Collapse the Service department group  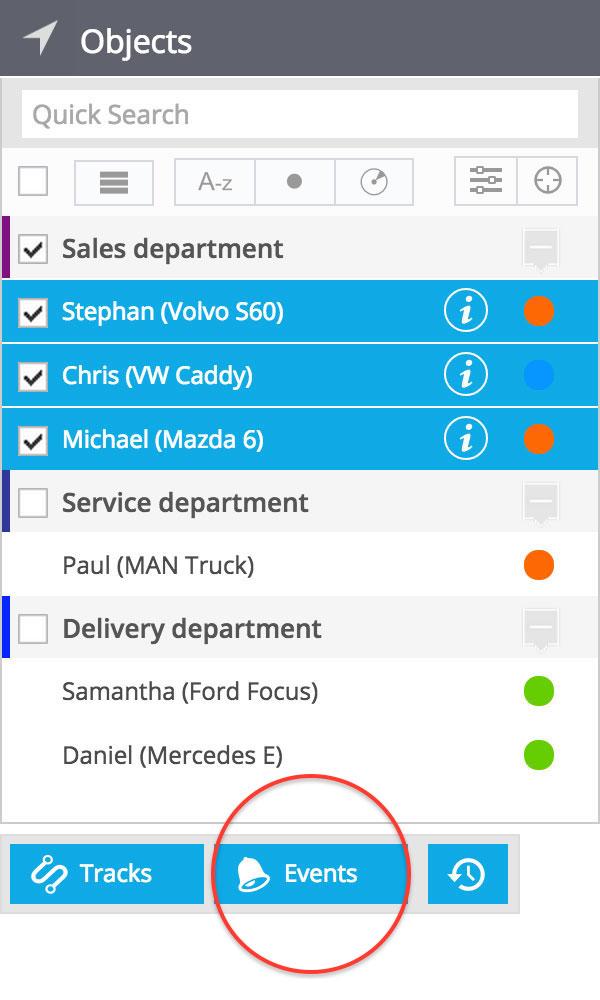click(x=541, y=503)
